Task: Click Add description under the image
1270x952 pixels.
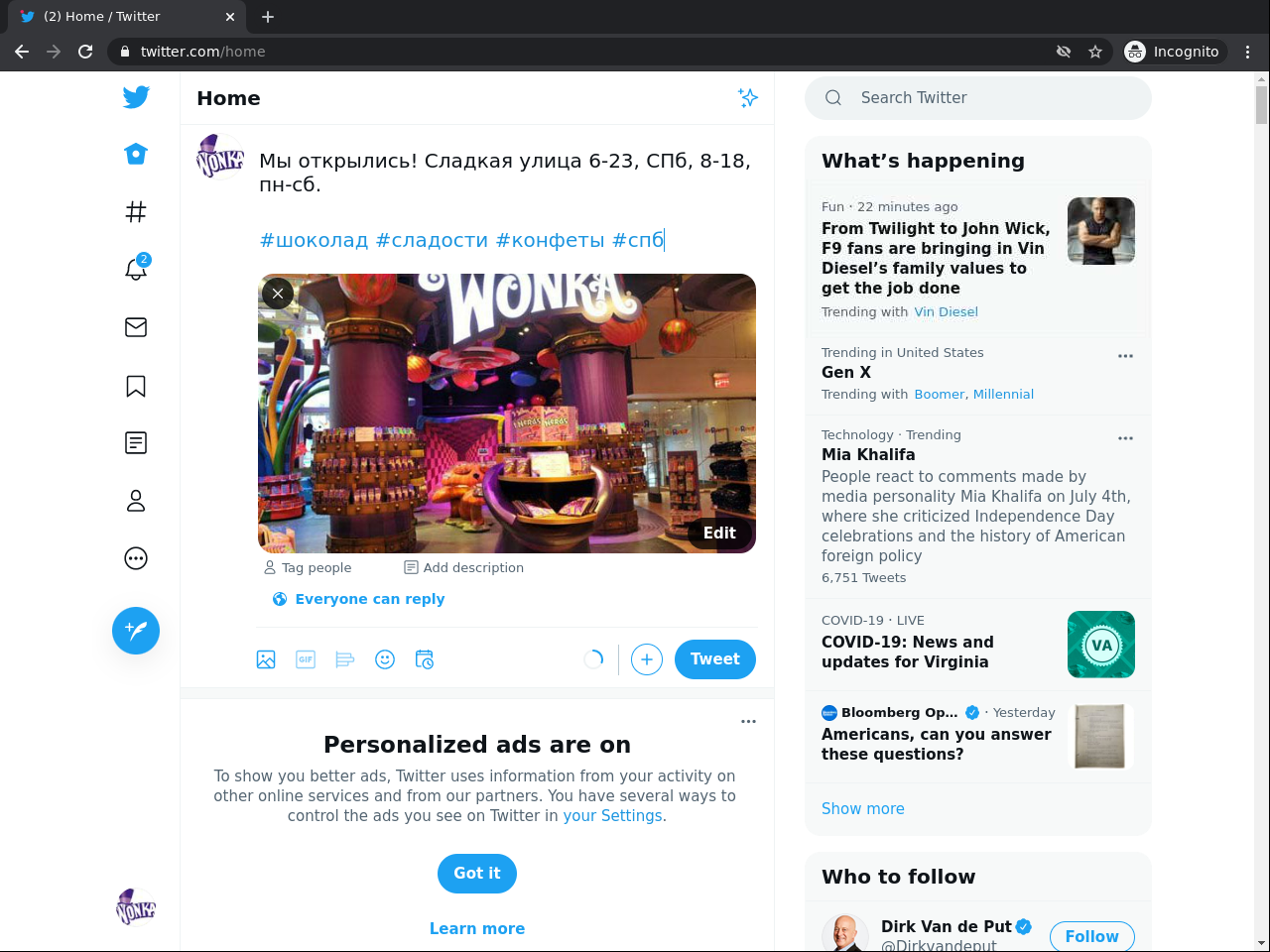Action: [x=464, y=567]
